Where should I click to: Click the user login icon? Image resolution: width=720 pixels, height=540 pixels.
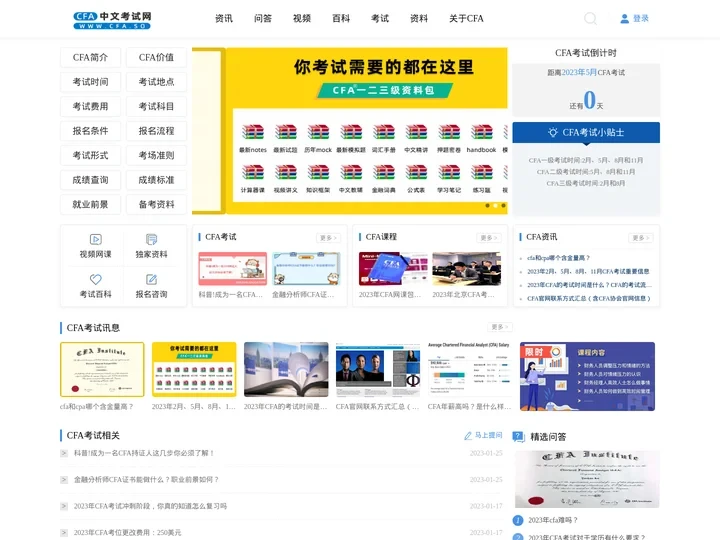(x=624, y=18)
